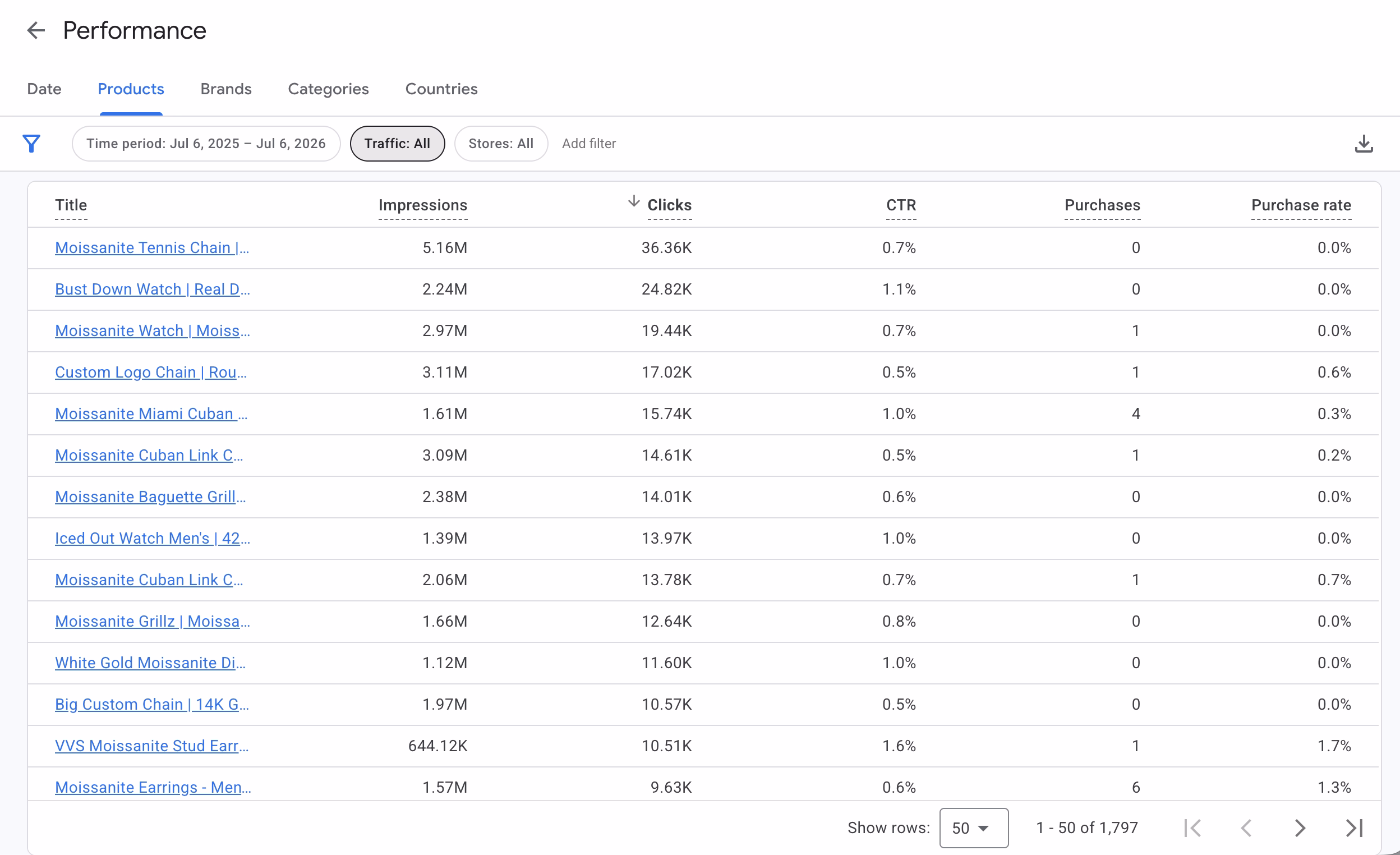Click Add filter
Viewport: 1400px width, 855px height.
[588, 144]
